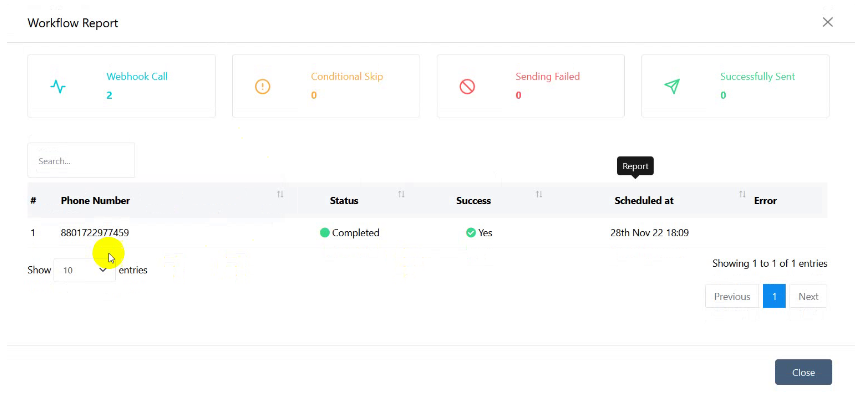Viewport: 857px width, 396px height.
Task: Click the Webhook Call count 2
Action: (x=109, y=96)
